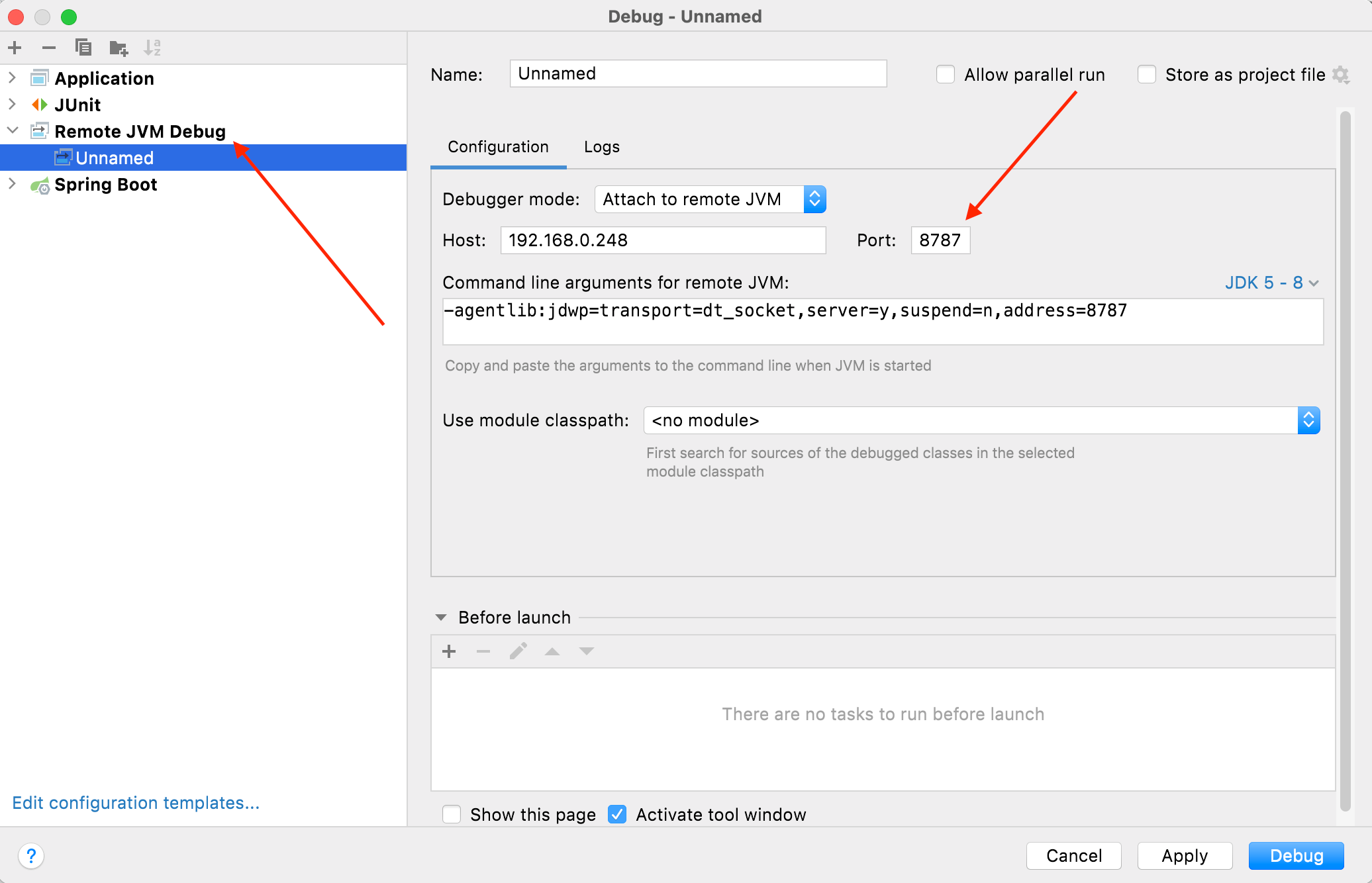Screen dimensions: 1372x883
Task: Collapse the Before launch section
Action: point(441,618)
